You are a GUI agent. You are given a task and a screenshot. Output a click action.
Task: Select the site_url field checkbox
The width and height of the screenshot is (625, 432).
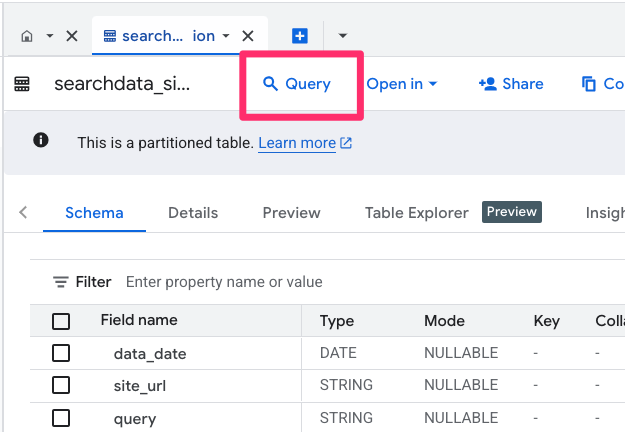coord(61,385)
